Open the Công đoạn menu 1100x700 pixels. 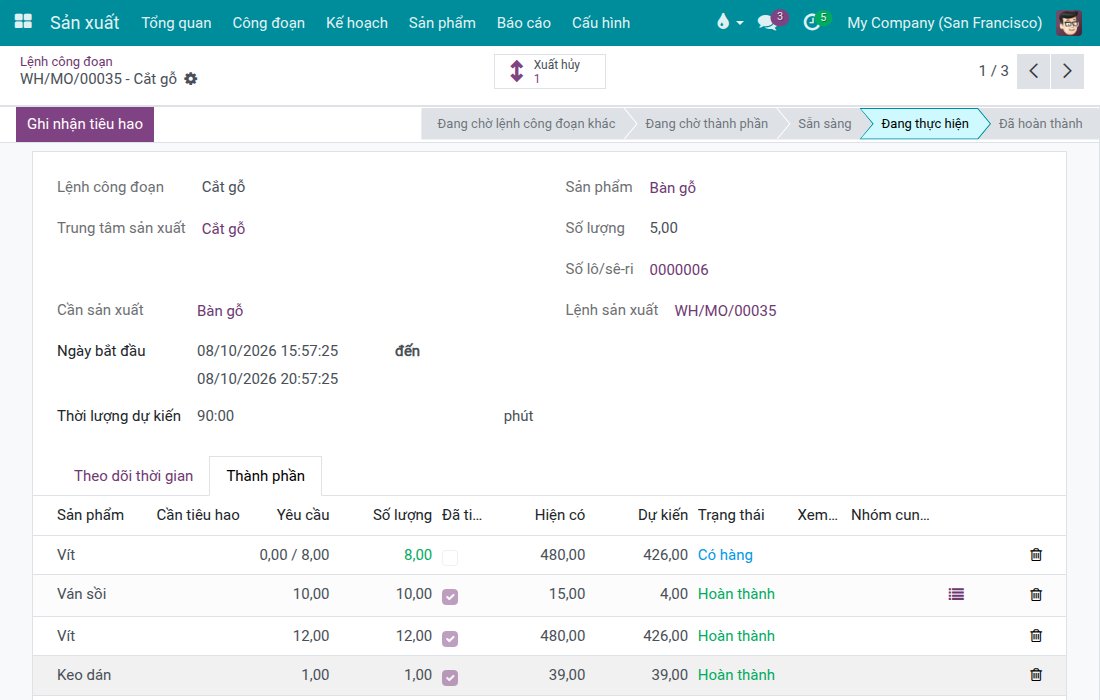click(269, 22)
